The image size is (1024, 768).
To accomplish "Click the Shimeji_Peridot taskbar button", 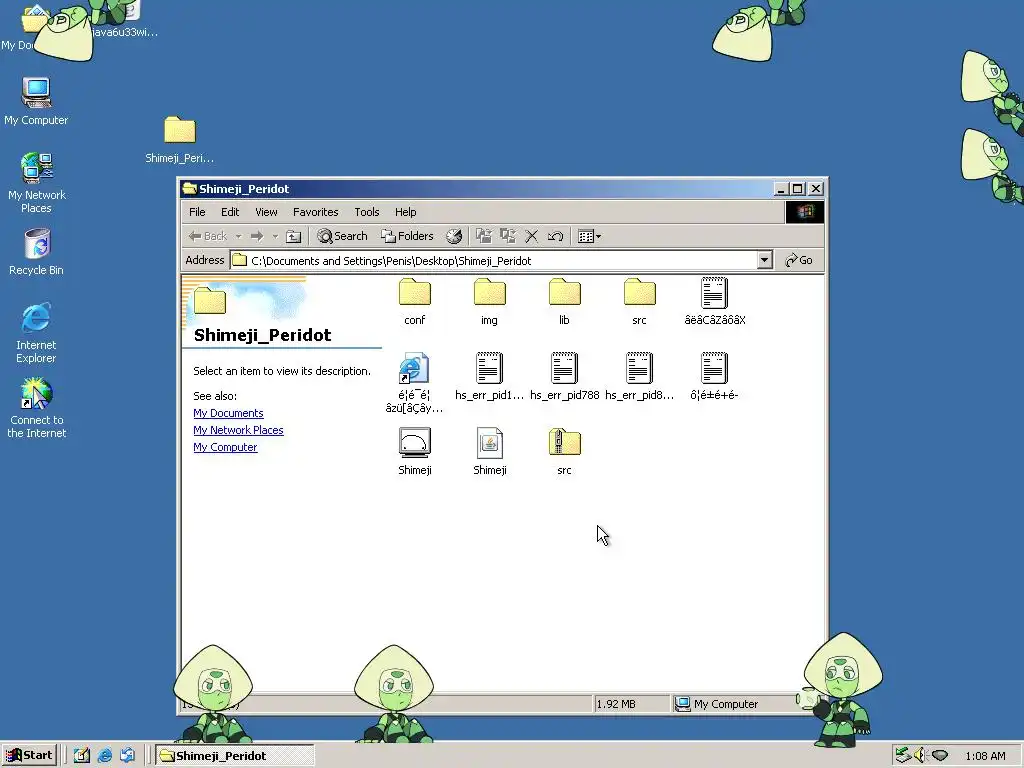I will [235, 756].
